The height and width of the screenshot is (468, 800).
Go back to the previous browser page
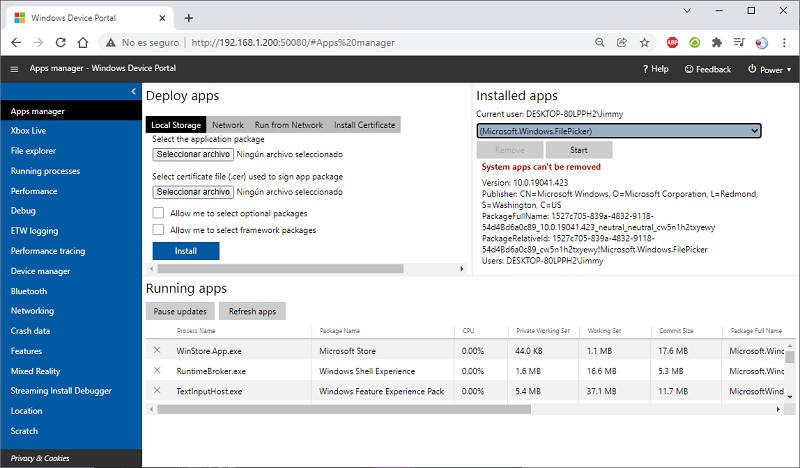click(16, 43)
